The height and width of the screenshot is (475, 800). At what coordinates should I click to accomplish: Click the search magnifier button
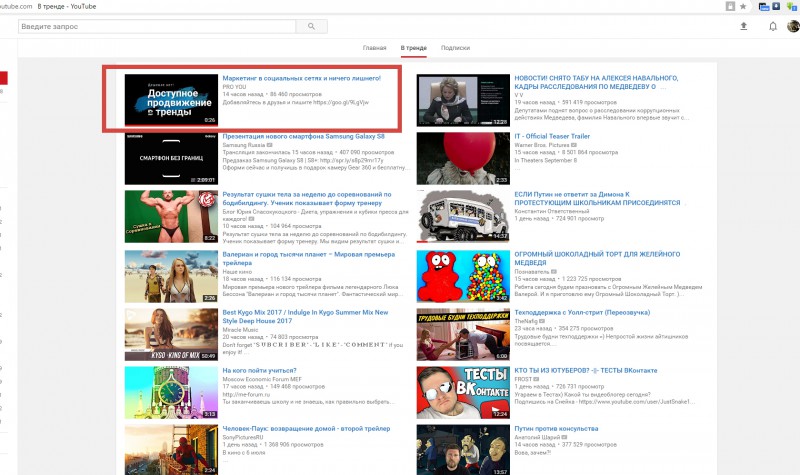[x=311, y=27]
